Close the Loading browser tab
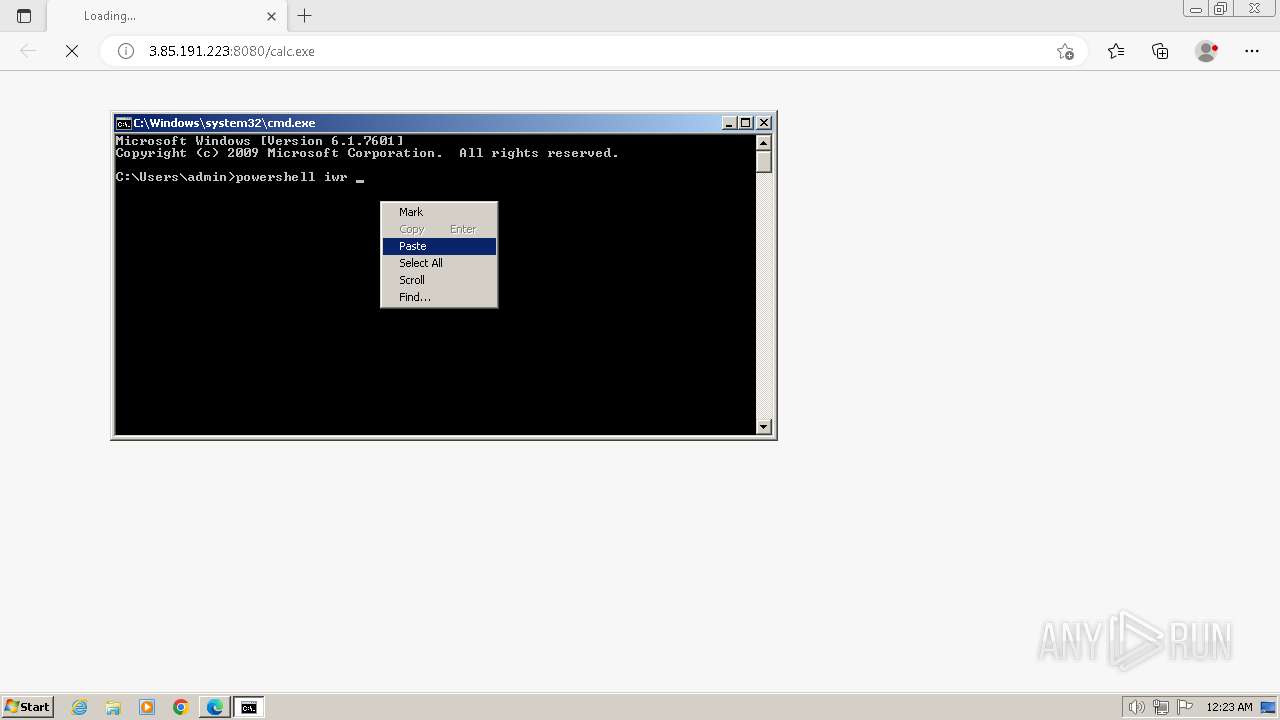Viewport: 1280px width, 720px height. pos(271,16)
